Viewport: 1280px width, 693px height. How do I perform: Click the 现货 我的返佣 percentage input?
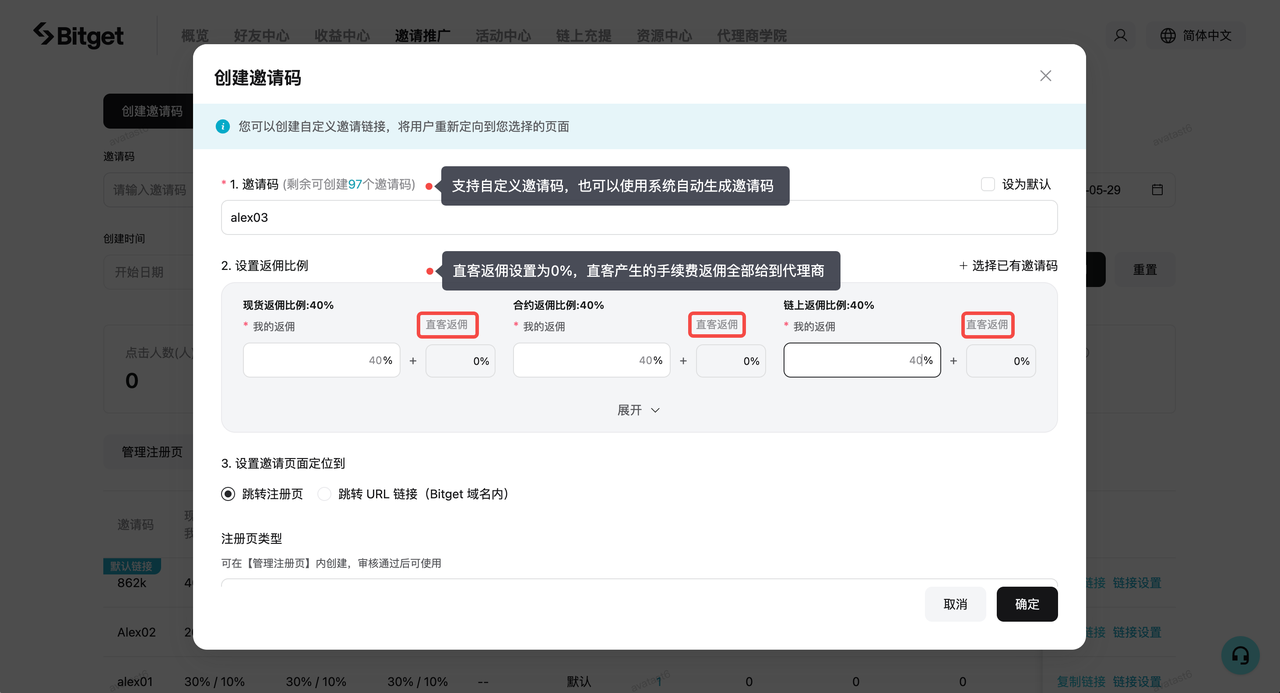(x=322, y=361)
